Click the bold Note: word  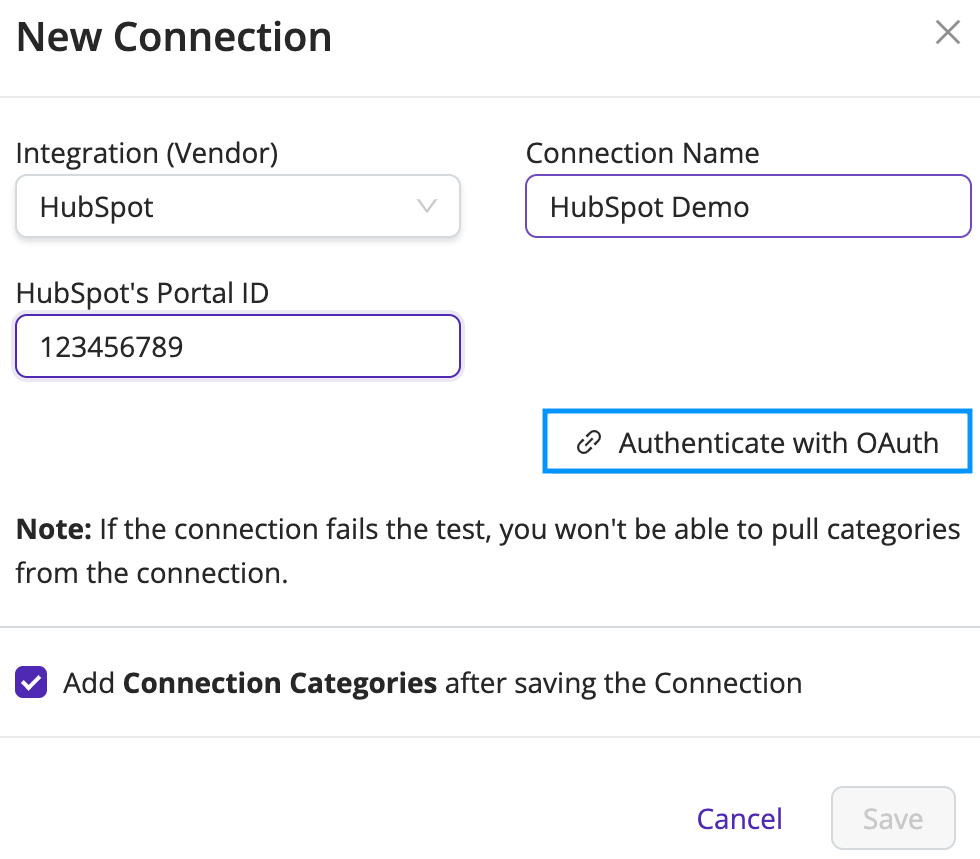point(54,529)
